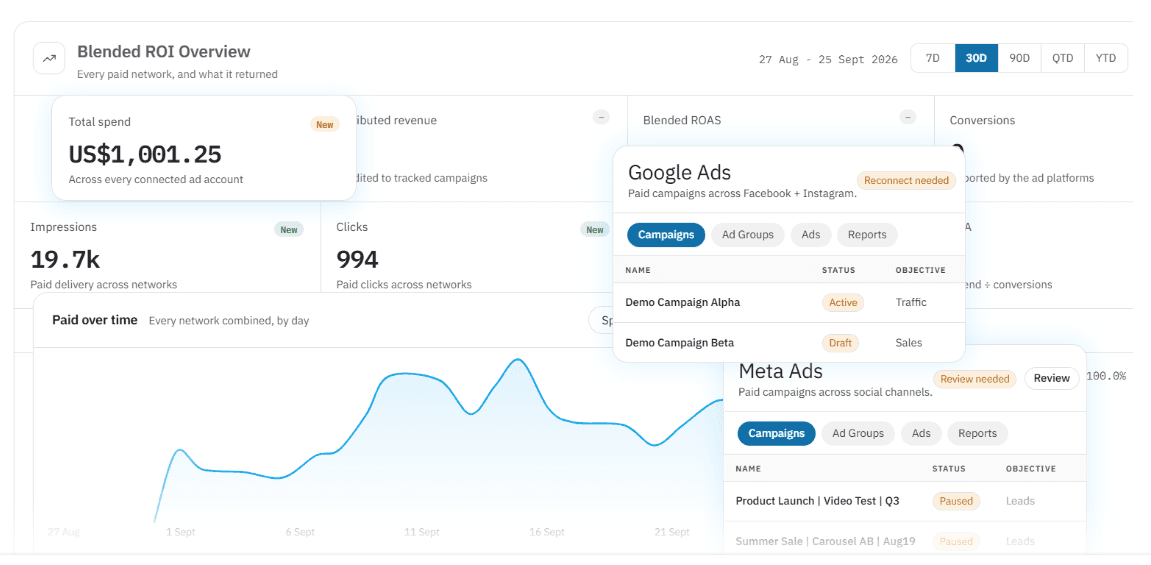Click the Meta Ads panel heading

780,371
